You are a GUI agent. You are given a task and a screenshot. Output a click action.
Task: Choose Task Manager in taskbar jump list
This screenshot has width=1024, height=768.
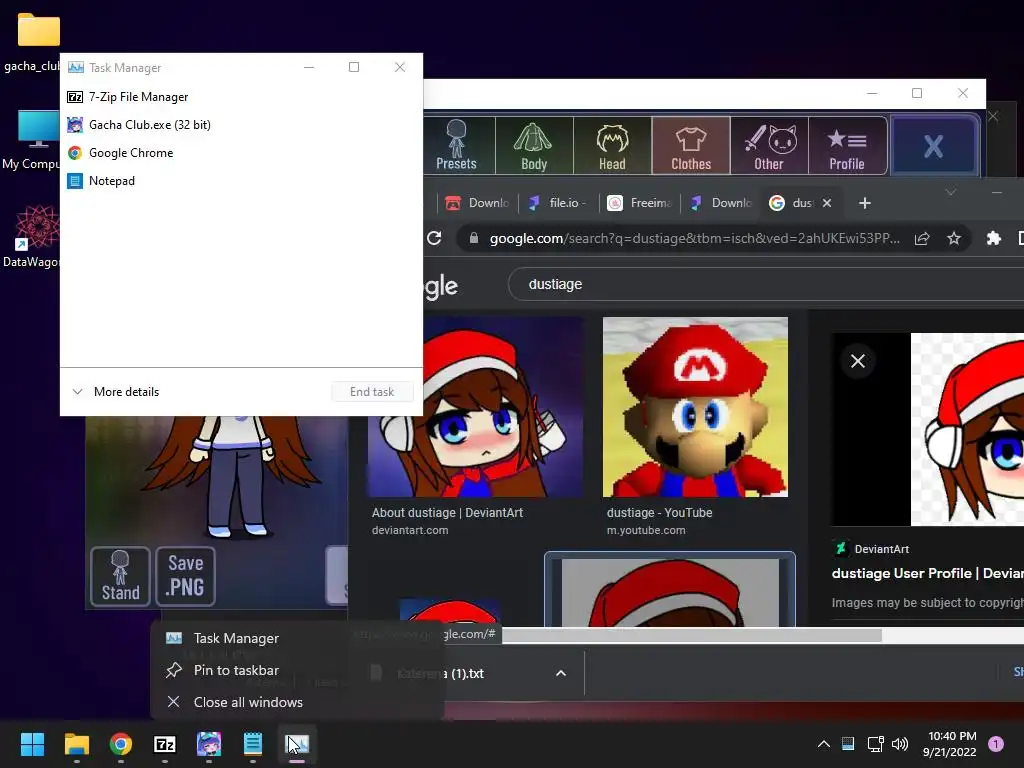pos(297,638)
